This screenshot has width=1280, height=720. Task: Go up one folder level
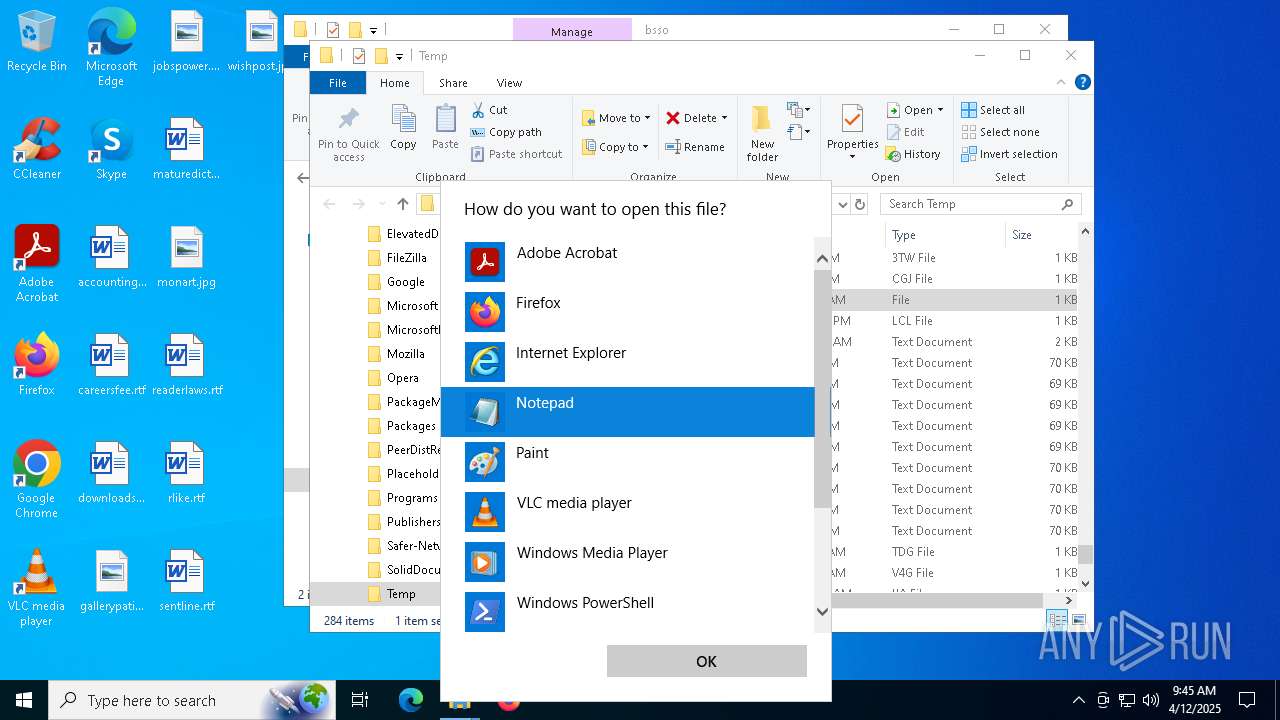tap(403, 204)
